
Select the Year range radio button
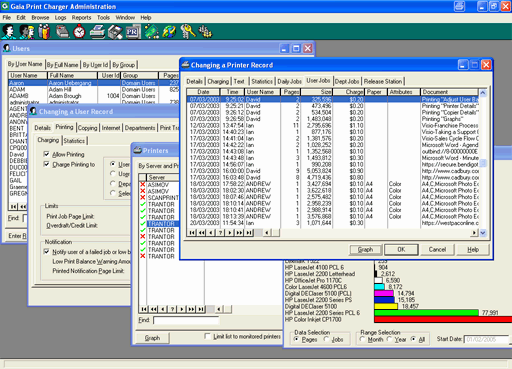click(x=389, y=339)
